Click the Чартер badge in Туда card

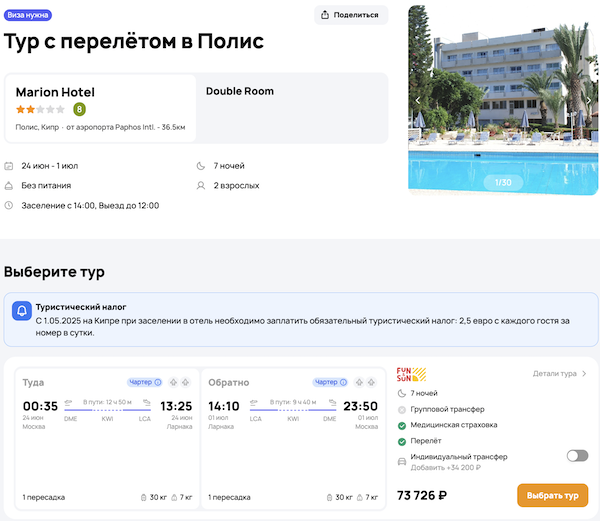tap(145, 382)
